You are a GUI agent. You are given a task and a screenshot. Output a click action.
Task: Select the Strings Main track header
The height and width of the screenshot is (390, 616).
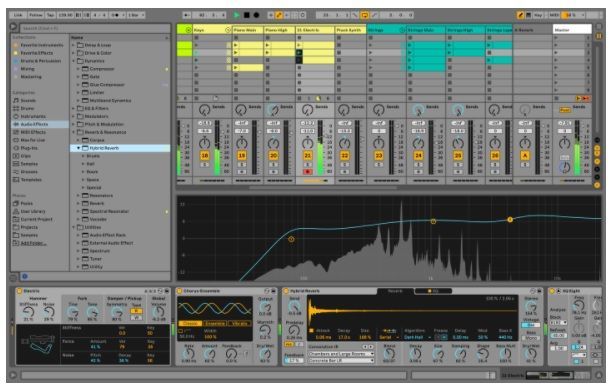426,30
